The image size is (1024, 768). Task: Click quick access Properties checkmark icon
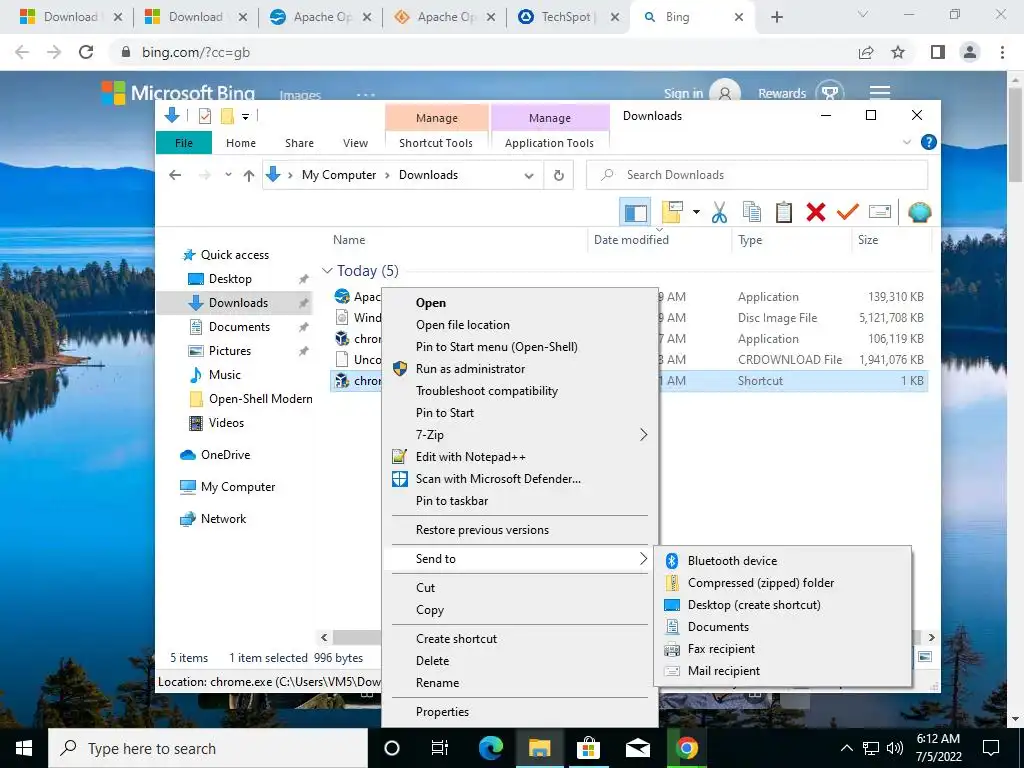(204, 116)
